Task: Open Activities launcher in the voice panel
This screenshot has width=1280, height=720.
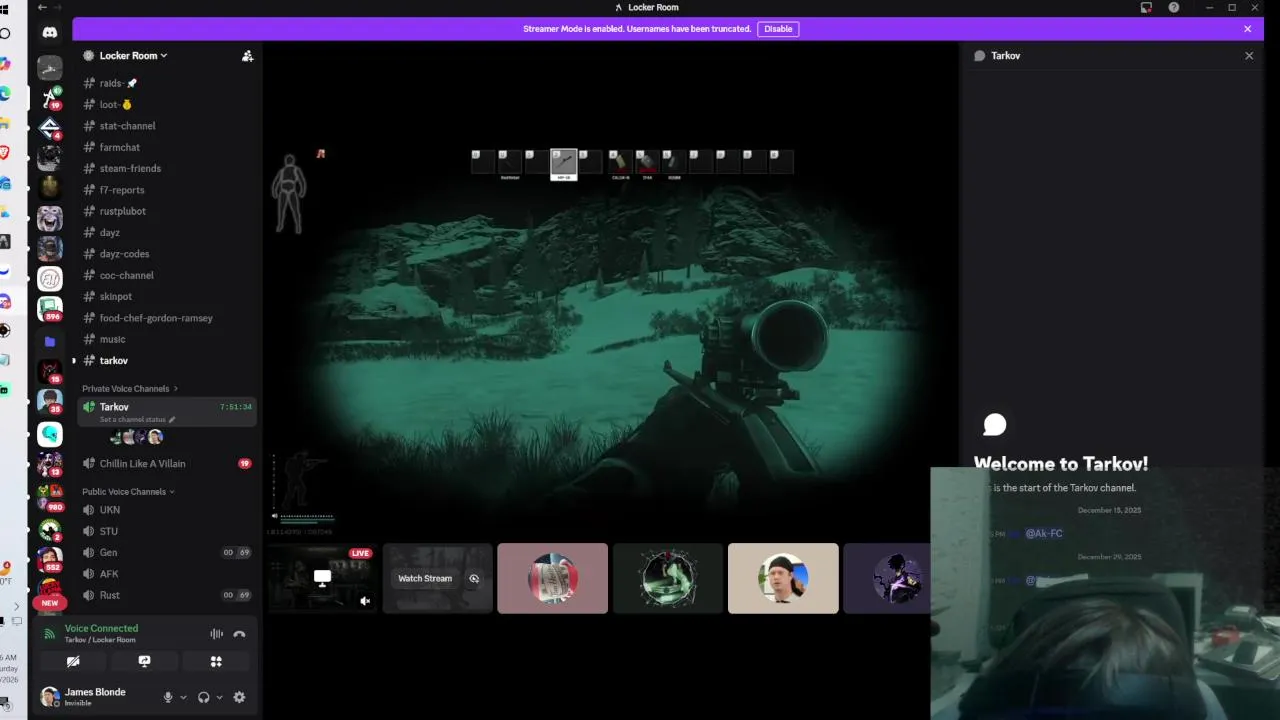Action: click(x=216, y=661)
